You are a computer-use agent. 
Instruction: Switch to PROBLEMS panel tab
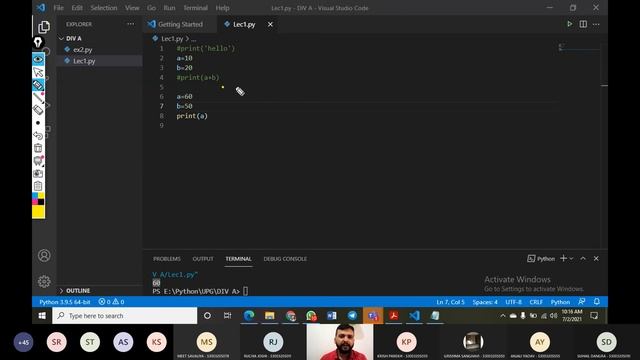point(167,259)
